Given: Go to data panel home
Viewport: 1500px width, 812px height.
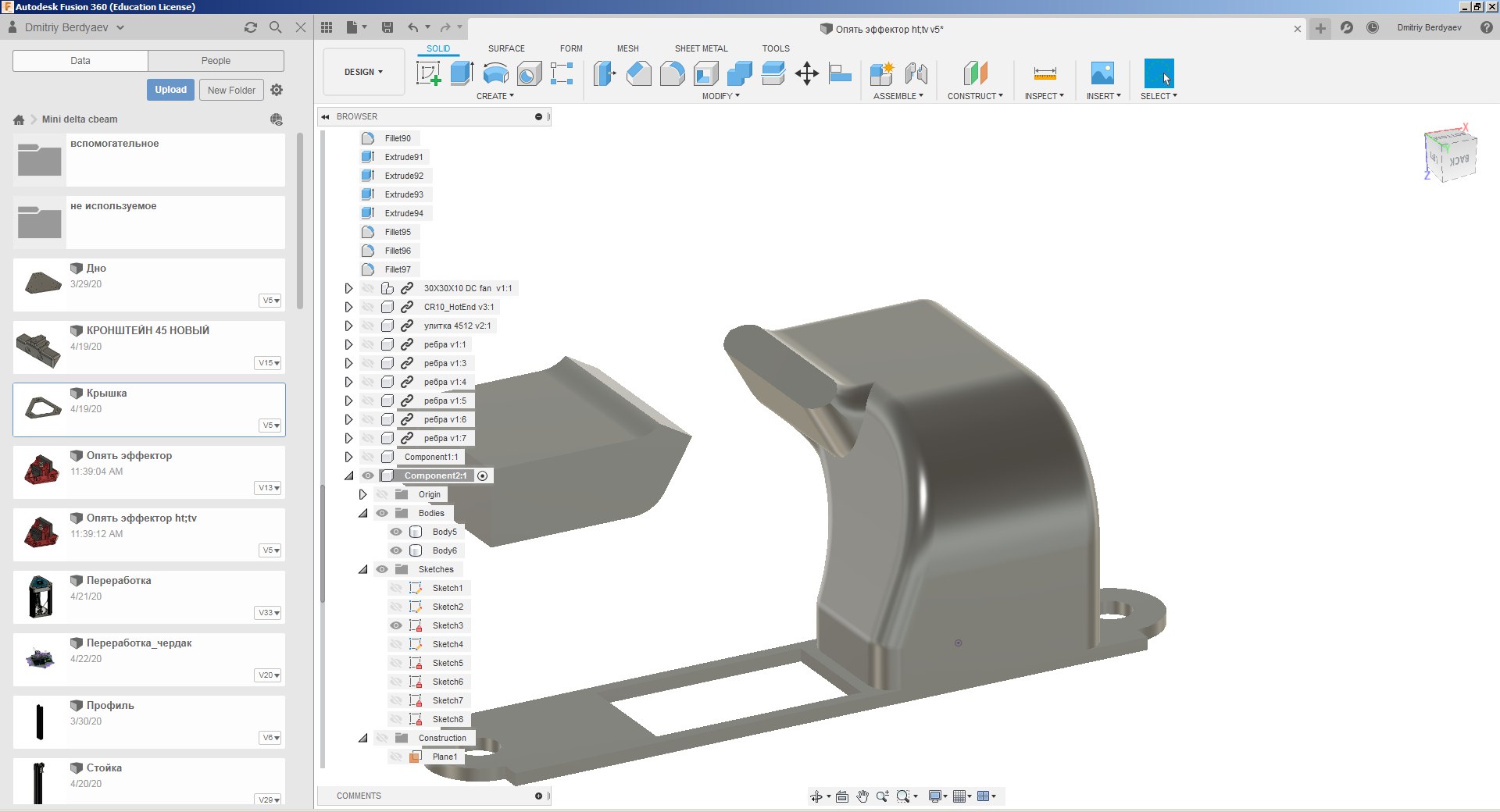Looking at the screenshot, I should click(x=19, y=119).
